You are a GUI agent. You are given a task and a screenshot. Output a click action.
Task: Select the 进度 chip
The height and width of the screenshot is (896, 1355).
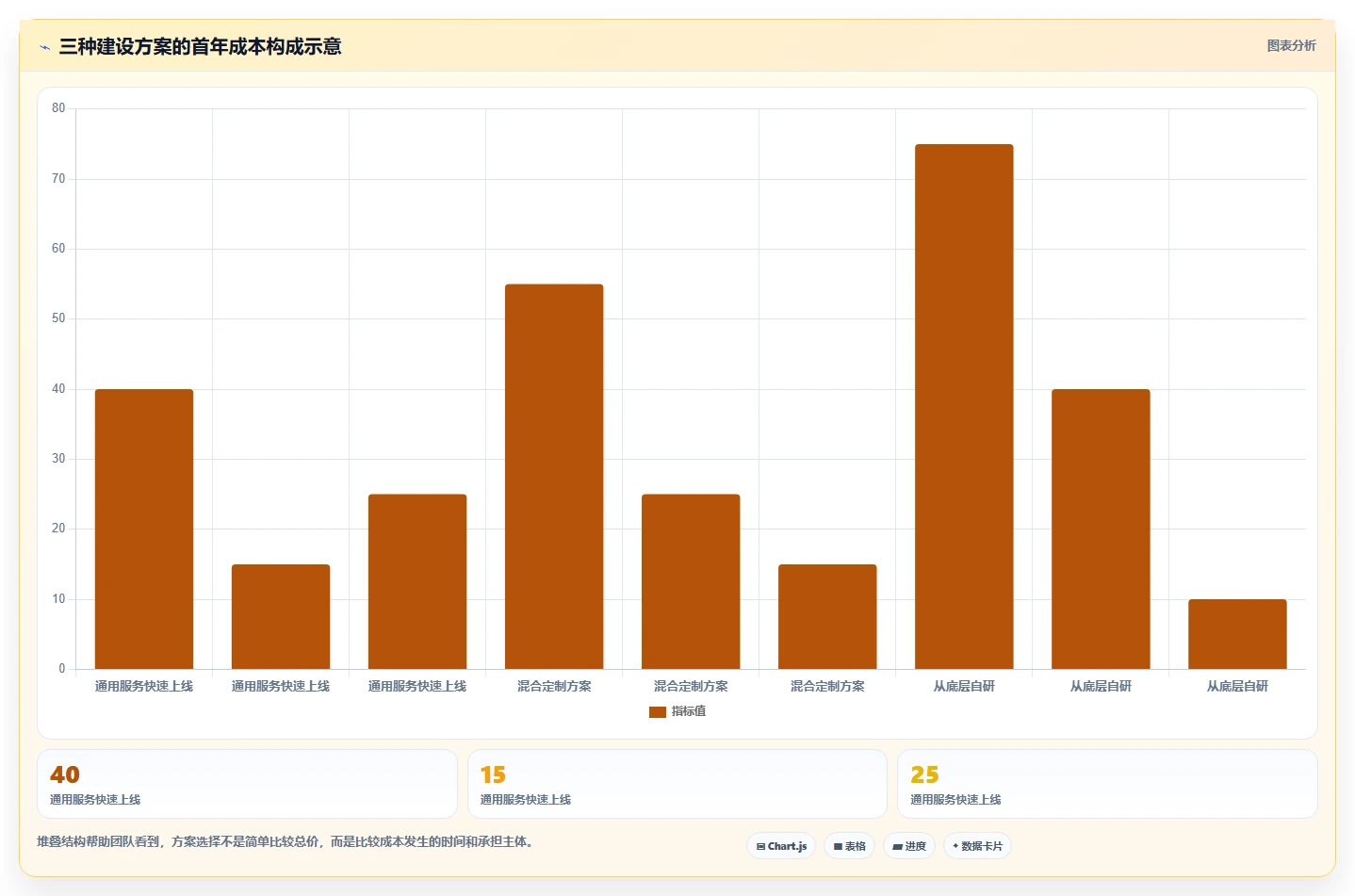point(909,846)
